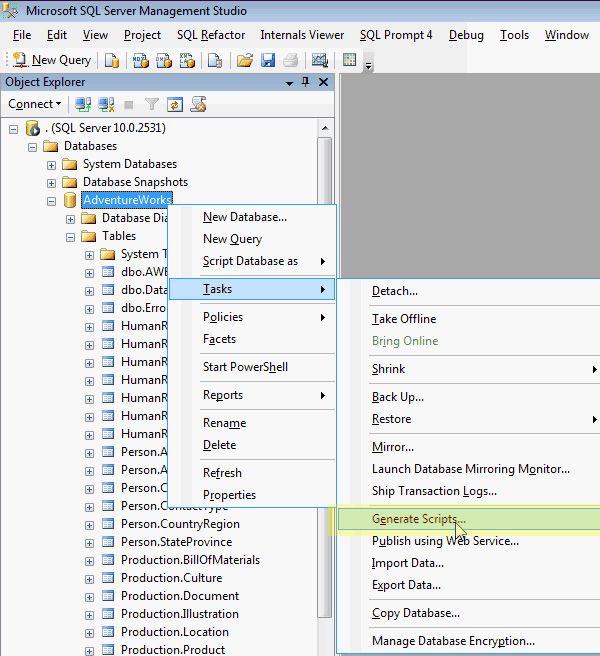The image size is (600, 656).
Task: Choose Export Data... in Tasks submenu
Action: coord(469,585)
